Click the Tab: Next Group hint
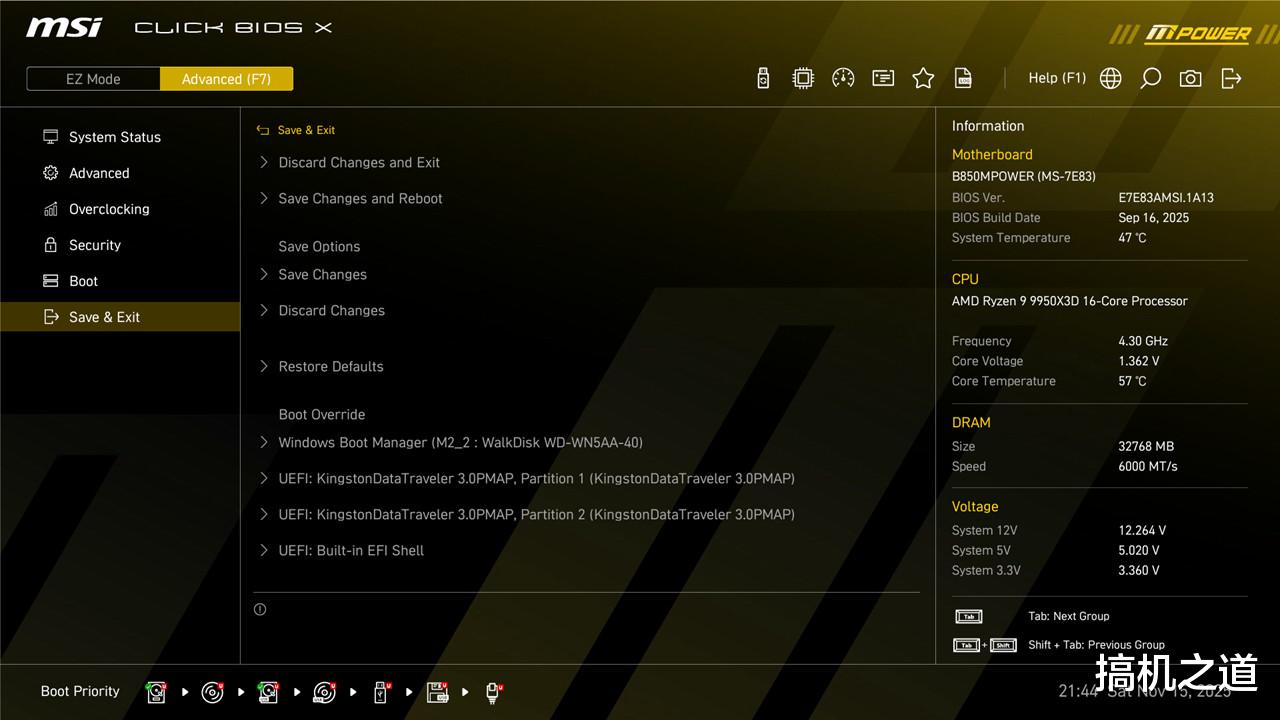1280x720 pixels. click(1068, 616)
